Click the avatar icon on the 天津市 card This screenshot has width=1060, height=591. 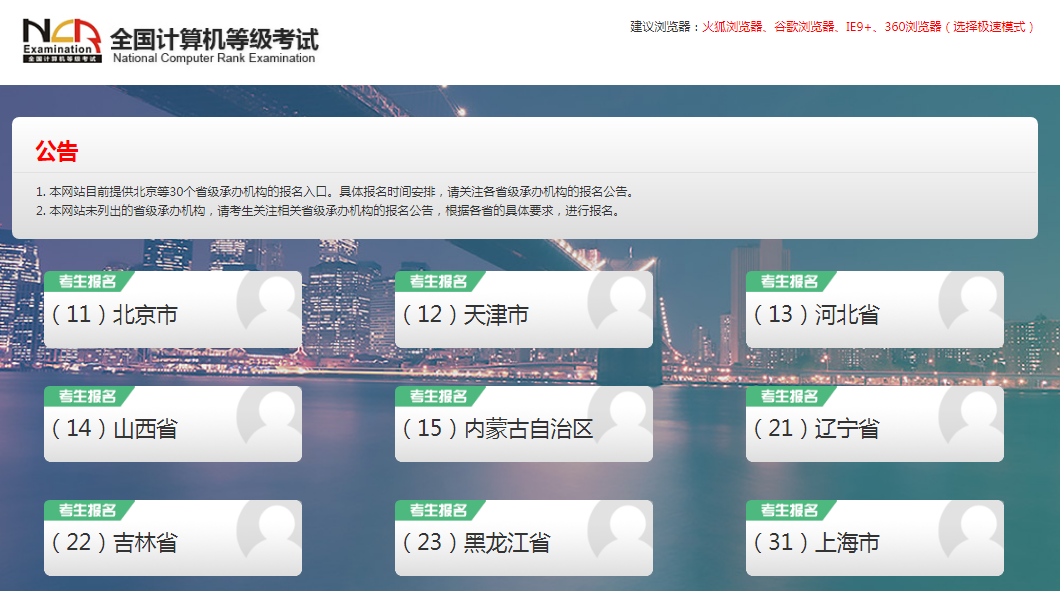[x=620, y=305]
